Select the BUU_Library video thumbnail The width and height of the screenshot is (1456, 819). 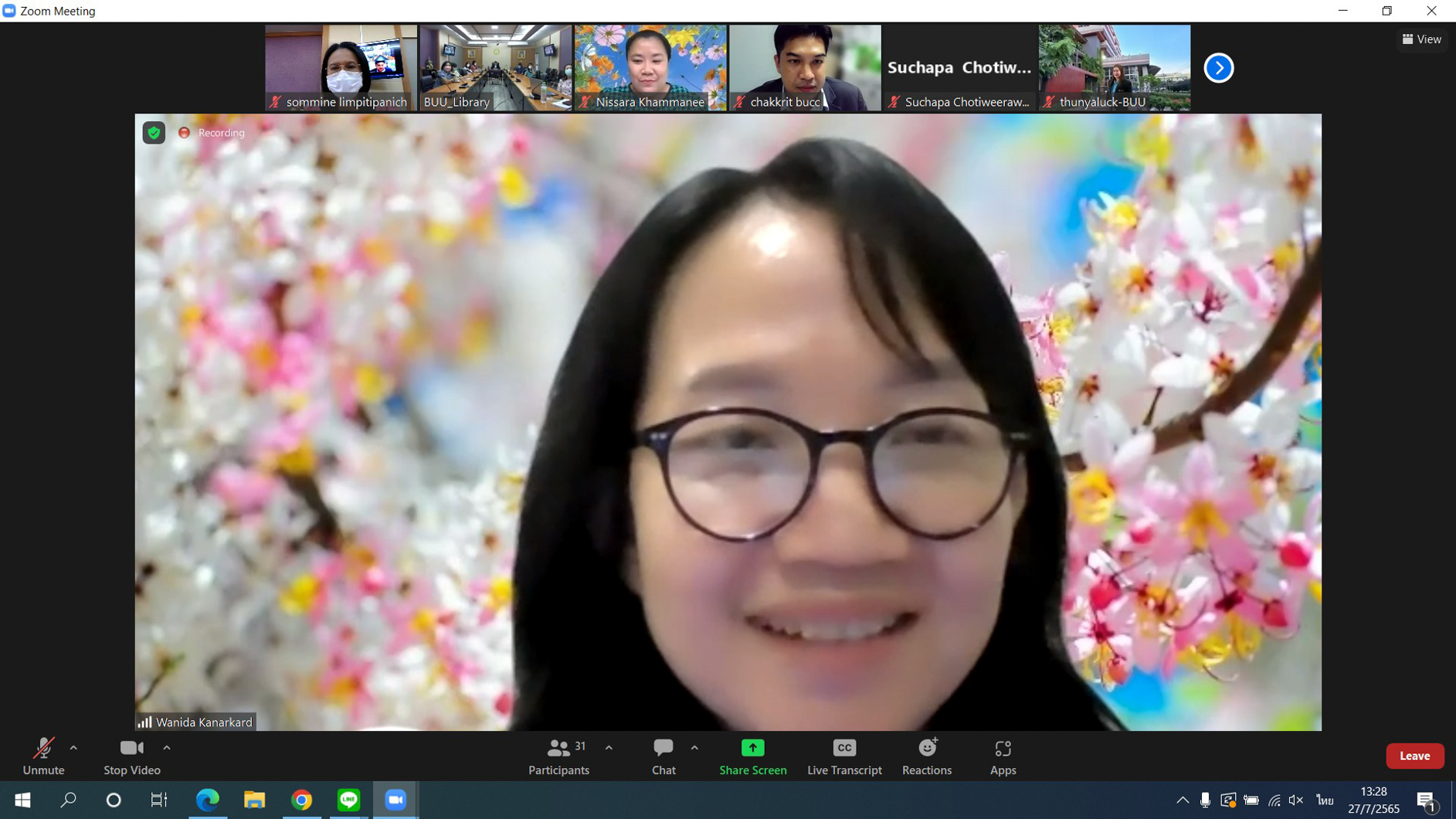tap(495, 67)
